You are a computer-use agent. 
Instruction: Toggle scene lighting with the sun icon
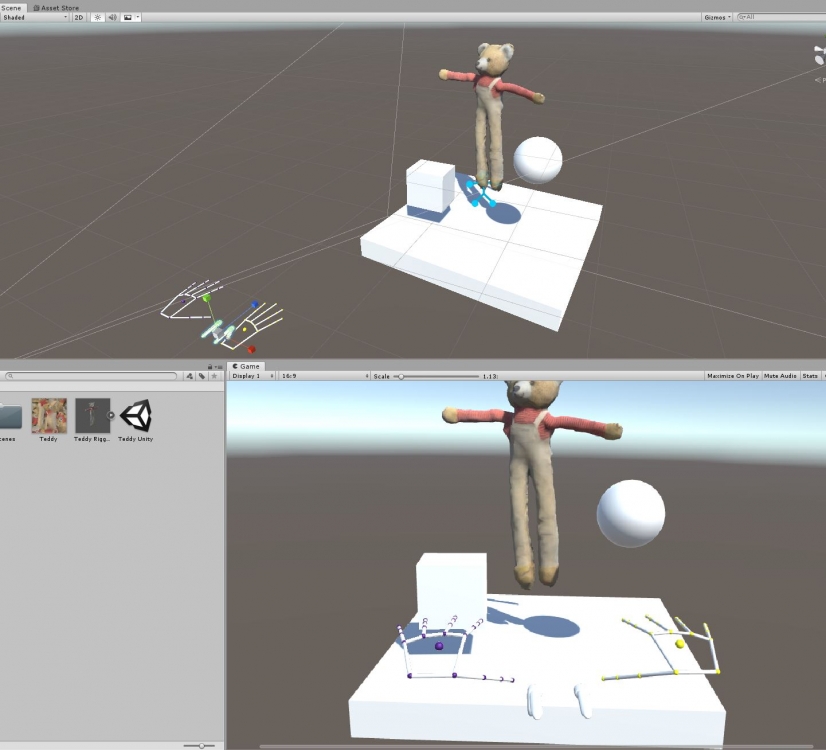[98, 17]
